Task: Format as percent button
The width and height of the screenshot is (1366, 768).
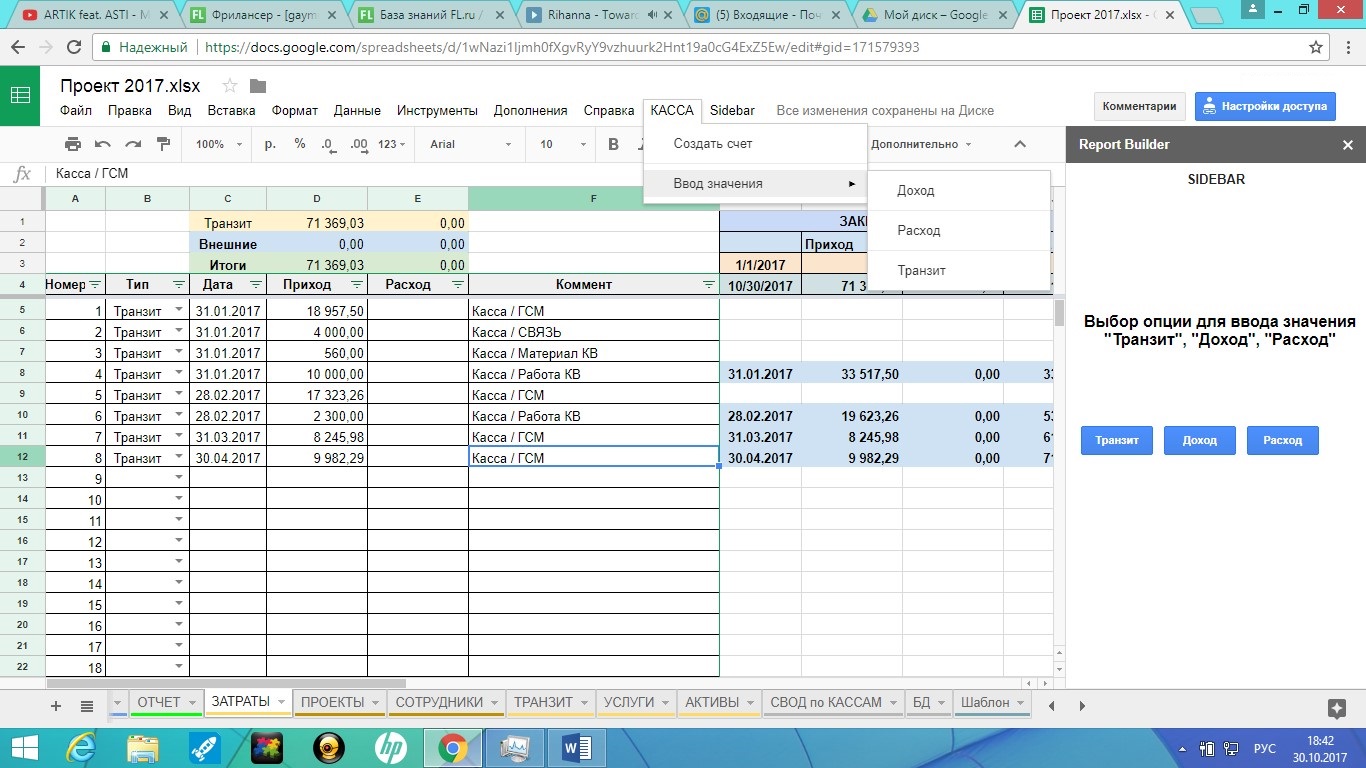Action: pyautogui.click(x=300, y=144)
